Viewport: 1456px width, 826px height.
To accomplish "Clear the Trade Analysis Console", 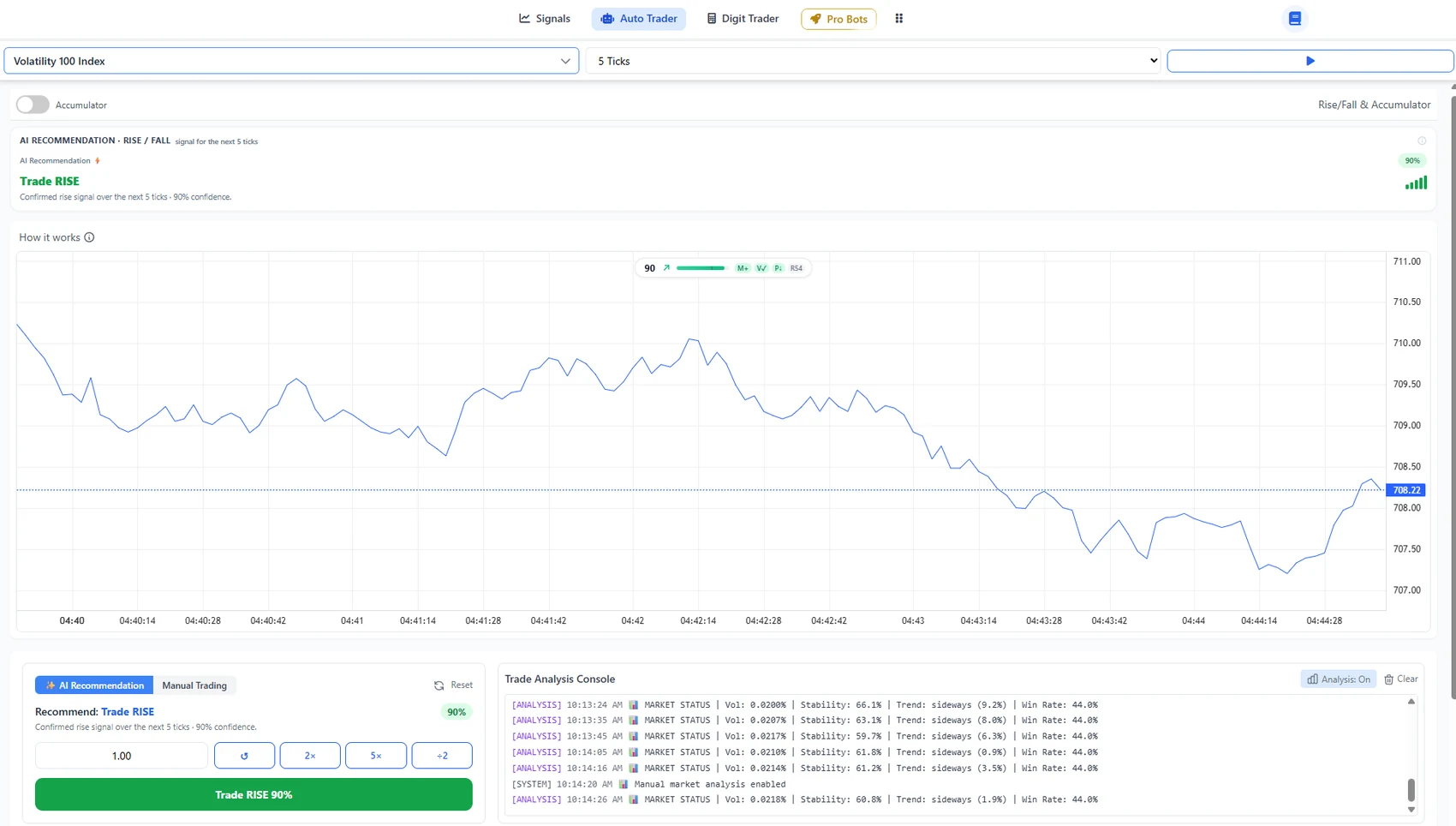I will pyautogui.click(x=1401, y=679).
